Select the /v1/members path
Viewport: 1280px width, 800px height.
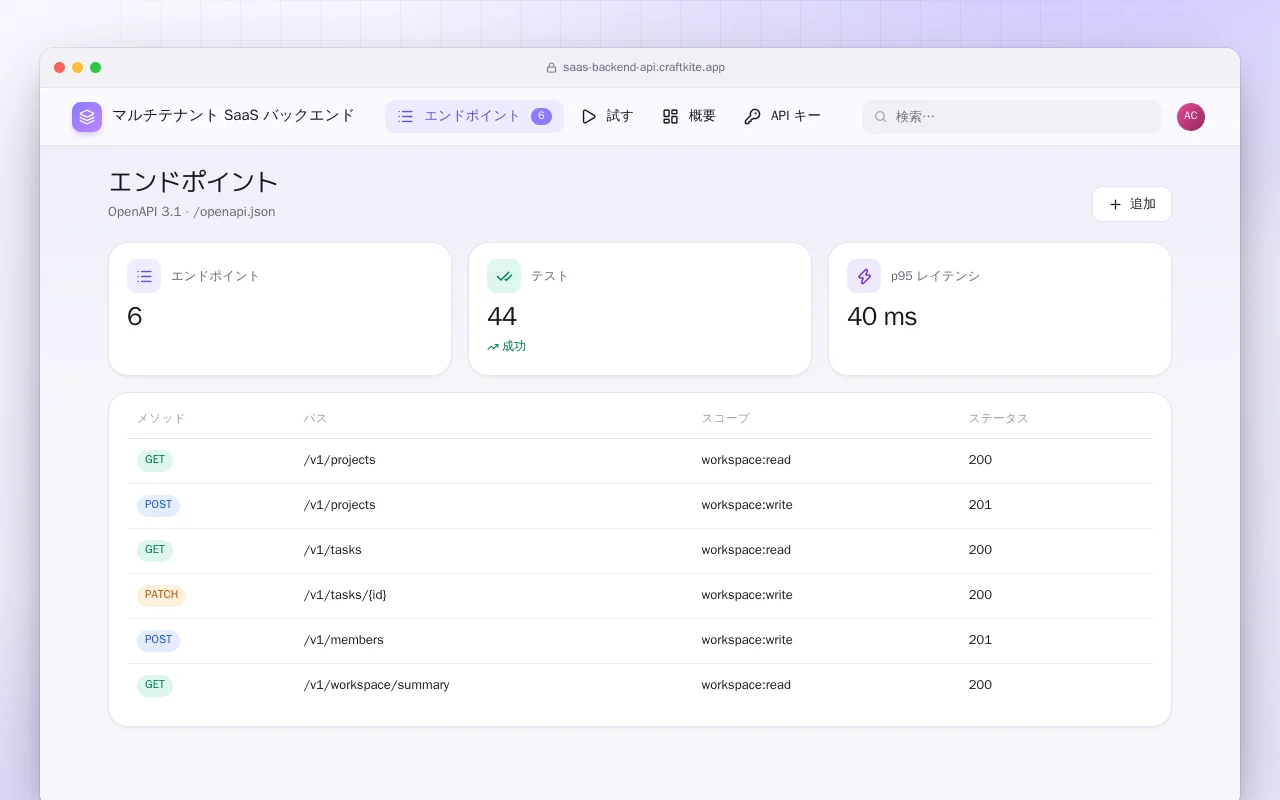coord(344,640)
